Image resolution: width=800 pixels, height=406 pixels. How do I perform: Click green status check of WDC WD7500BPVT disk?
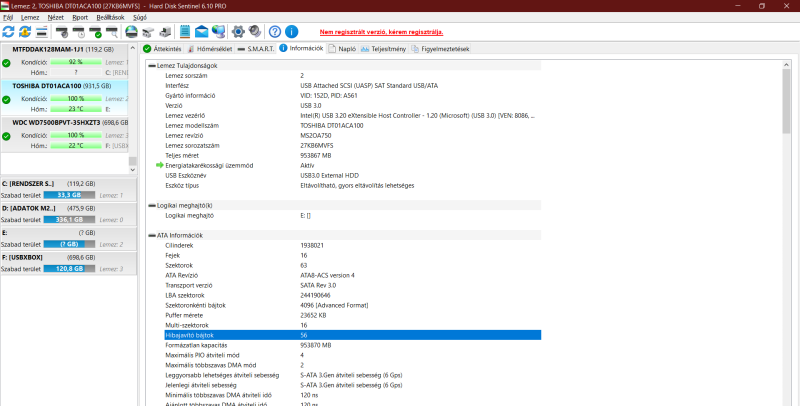(x=6, y=137)
